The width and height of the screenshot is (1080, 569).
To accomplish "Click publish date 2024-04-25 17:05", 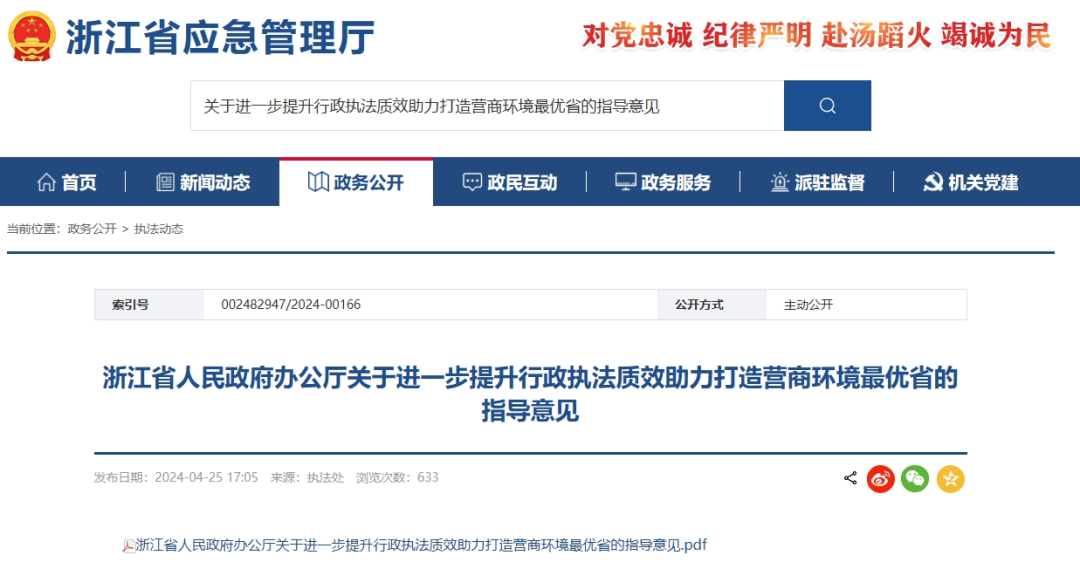I will [x=206, y=477].
